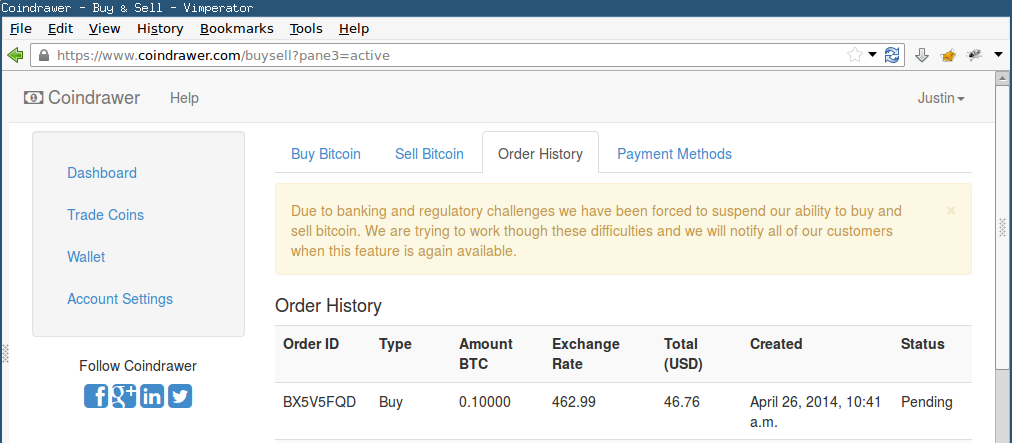Click the Coindrawer banknote logo icon
Viewport: 1012px width, 443px height.
[34, 98]
